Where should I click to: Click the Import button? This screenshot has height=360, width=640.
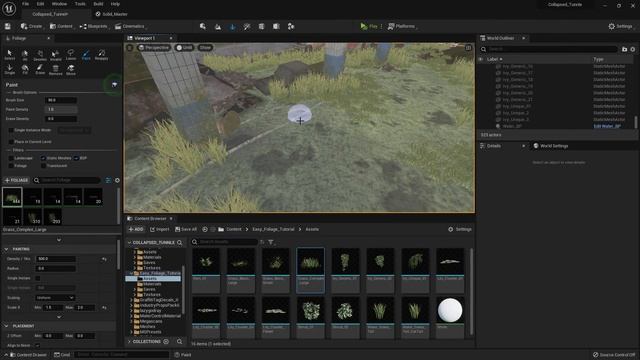coord(159,229)
